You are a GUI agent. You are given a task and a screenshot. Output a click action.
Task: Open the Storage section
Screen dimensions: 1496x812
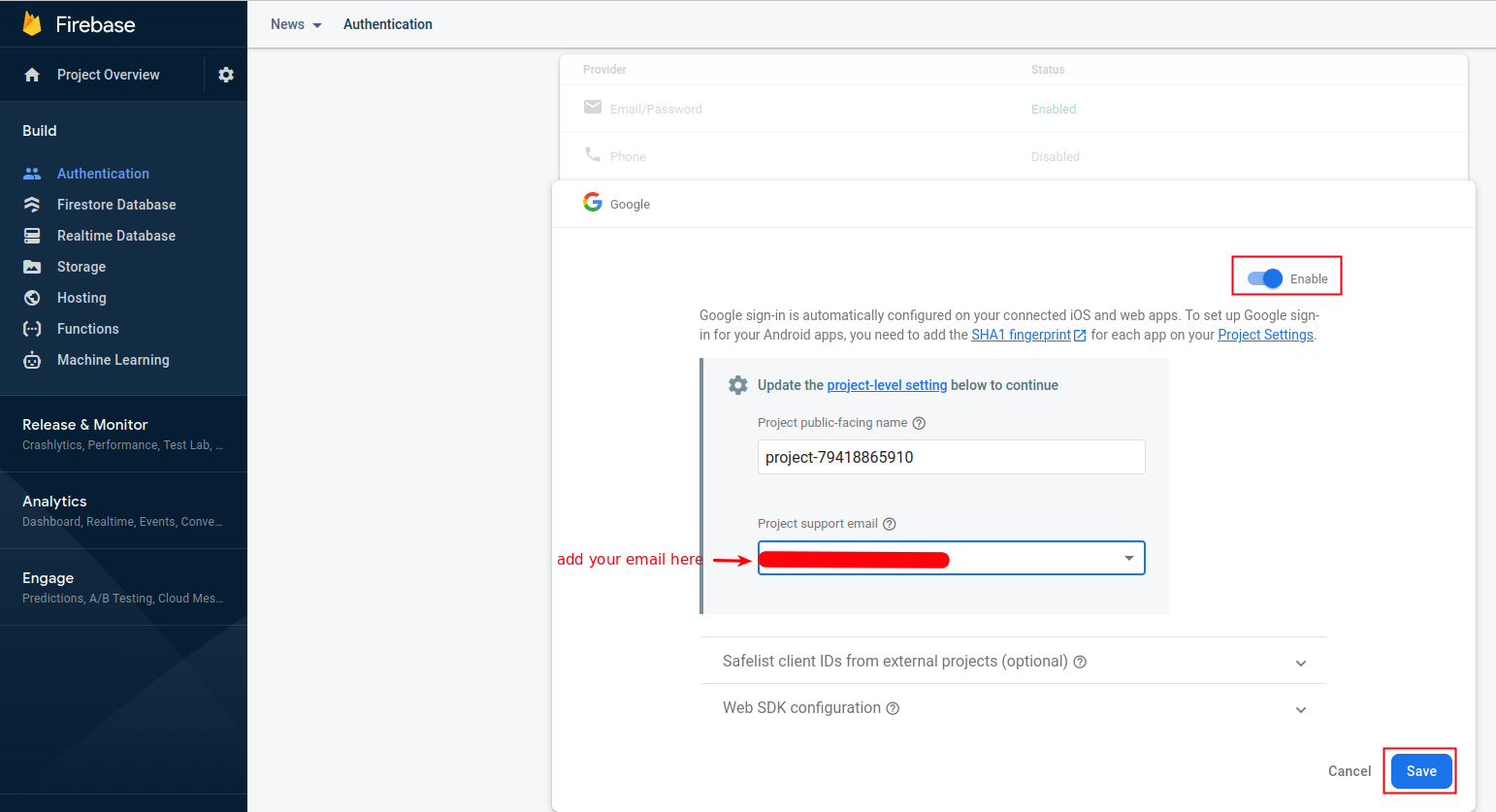[81, 266]
